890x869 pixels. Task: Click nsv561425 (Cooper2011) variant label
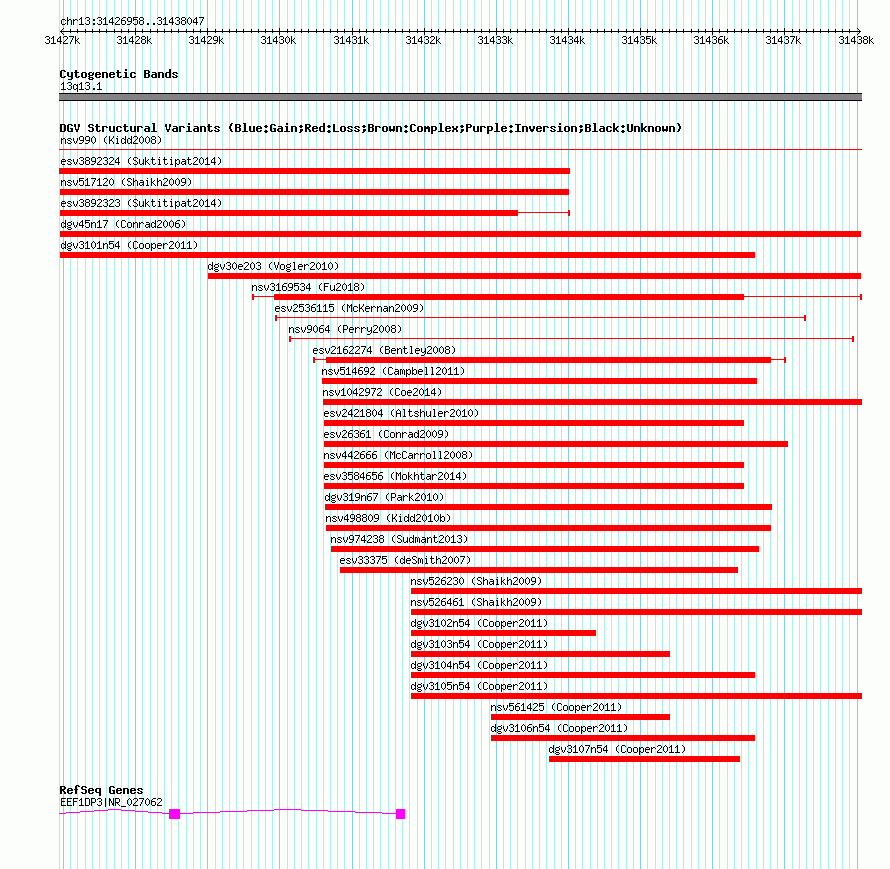click(x=556, y=707)
